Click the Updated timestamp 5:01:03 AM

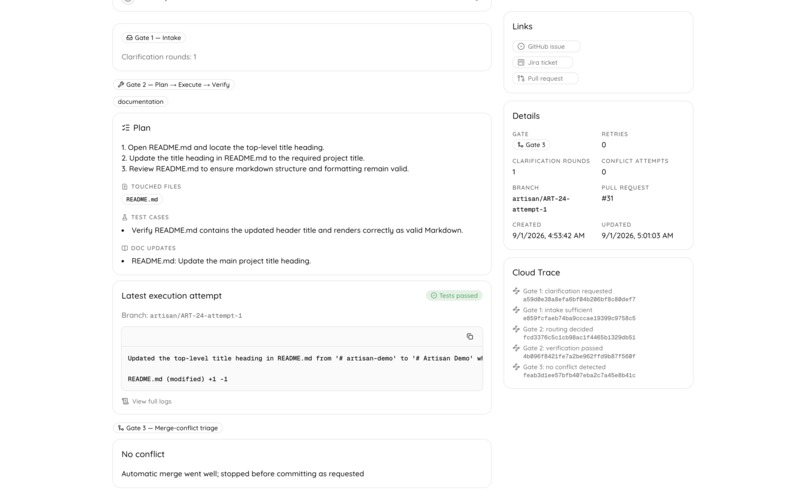tap(637, 236)
